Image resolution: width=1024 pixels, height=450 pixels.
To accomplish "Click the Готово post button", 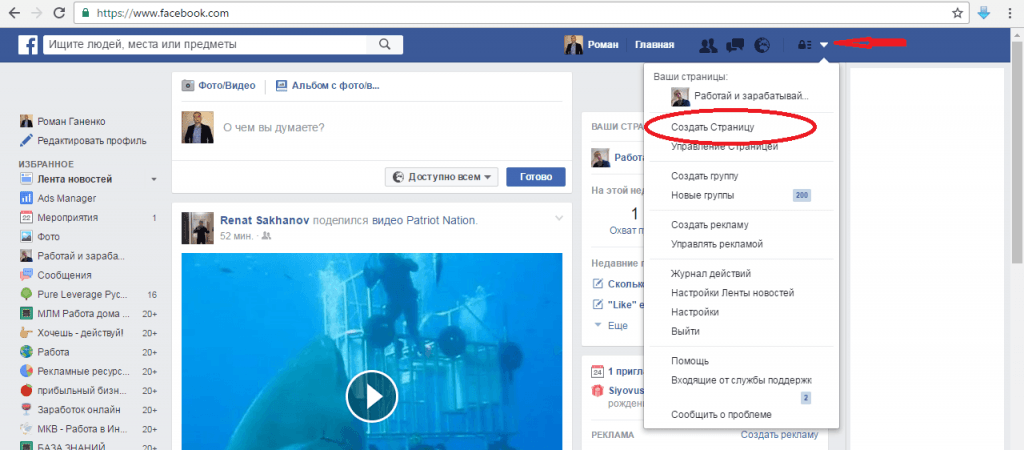I will click(x=536, y=177).
